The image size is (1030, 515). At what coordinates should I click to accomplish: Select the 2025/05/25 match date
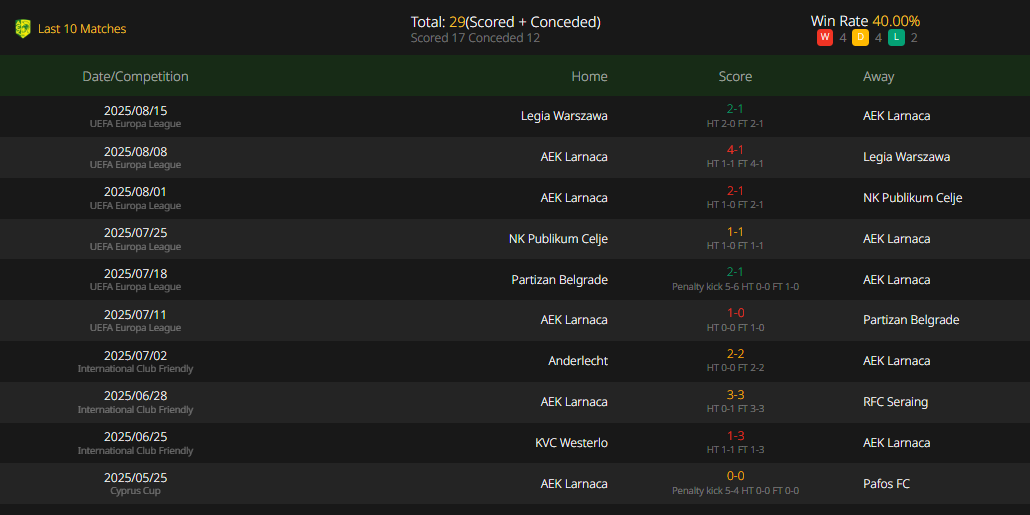pyautogui.click(x=135, y=478)
